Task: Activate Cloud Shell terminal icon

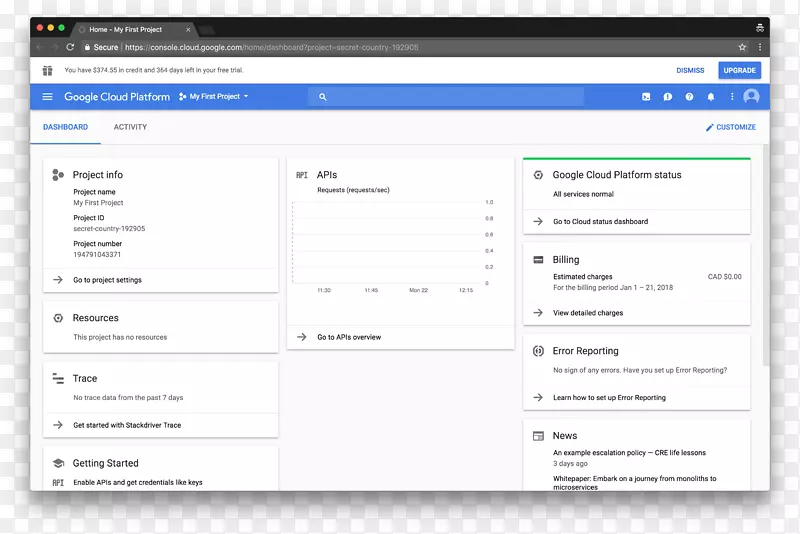Action: click(x=646, y=97)
